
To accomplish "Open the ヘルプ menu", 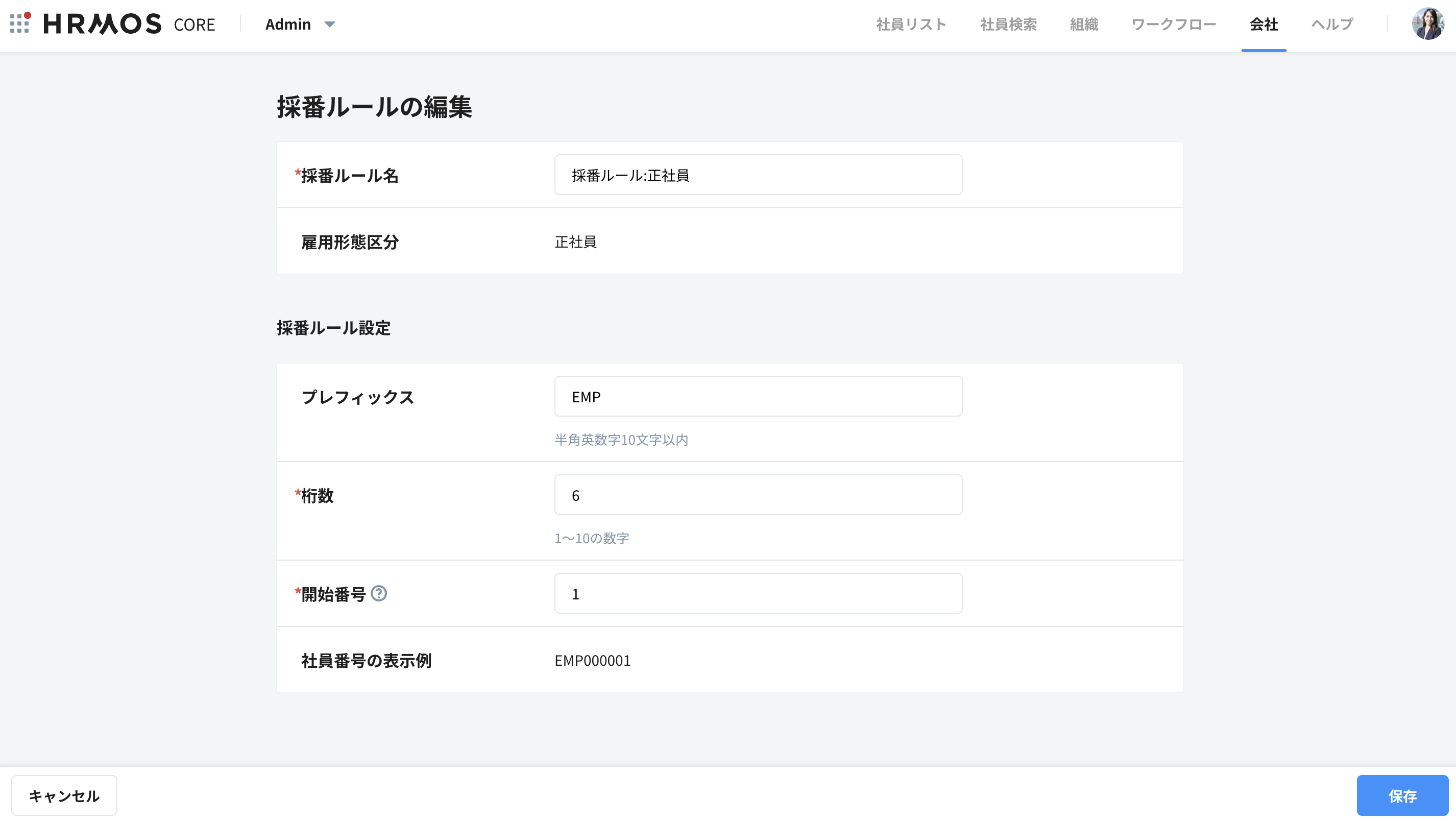I will coord(1332,25).
